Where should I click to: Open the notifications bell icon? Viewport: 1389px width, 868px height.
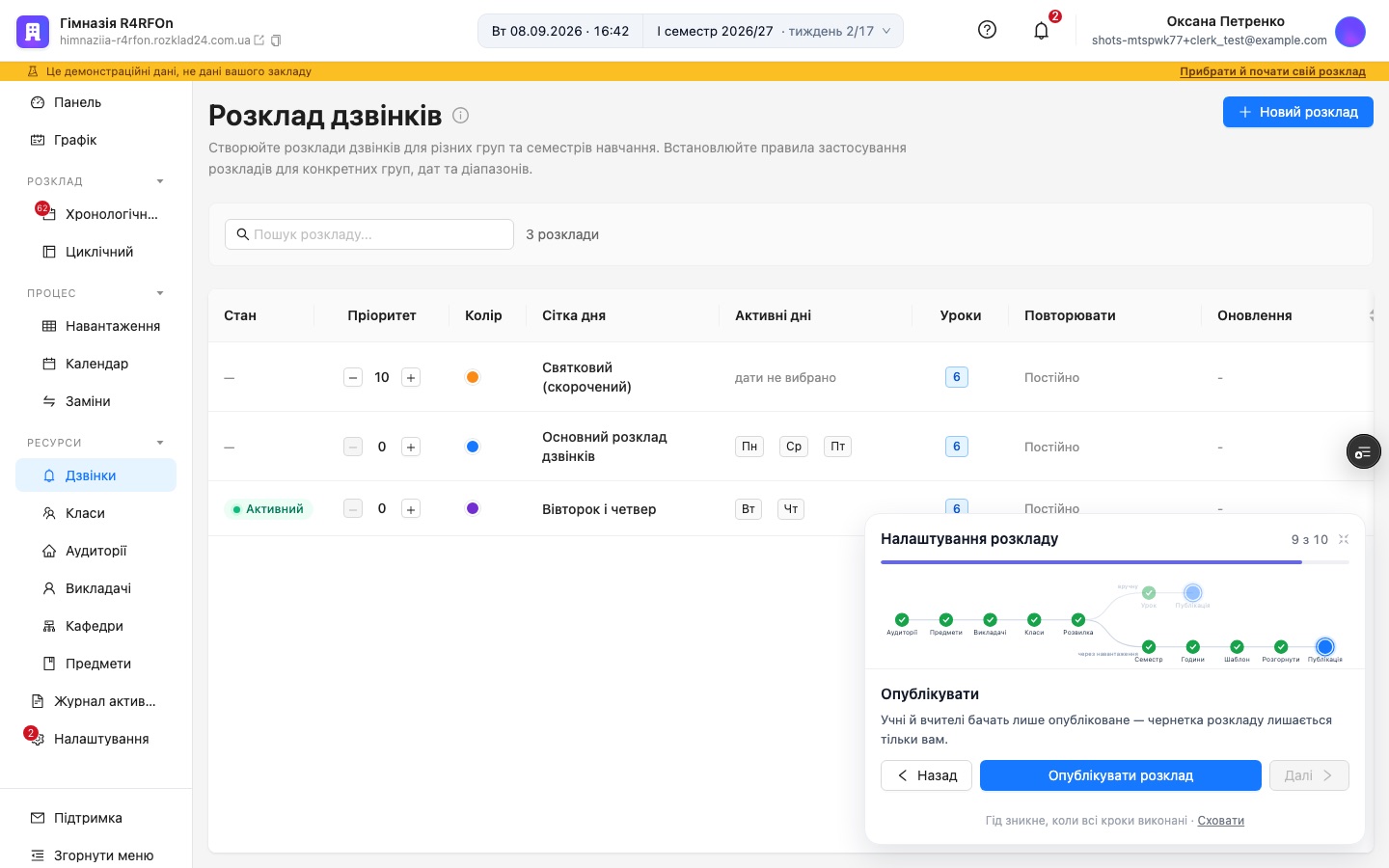[1041, 31]
